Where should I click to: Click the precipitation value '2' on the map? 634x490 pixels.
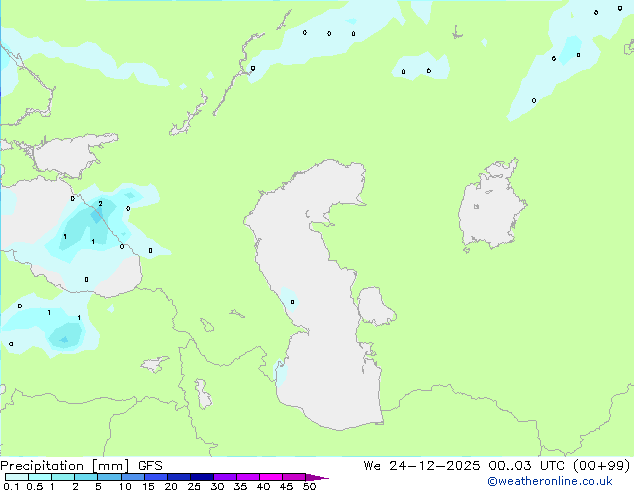(100, 203)
